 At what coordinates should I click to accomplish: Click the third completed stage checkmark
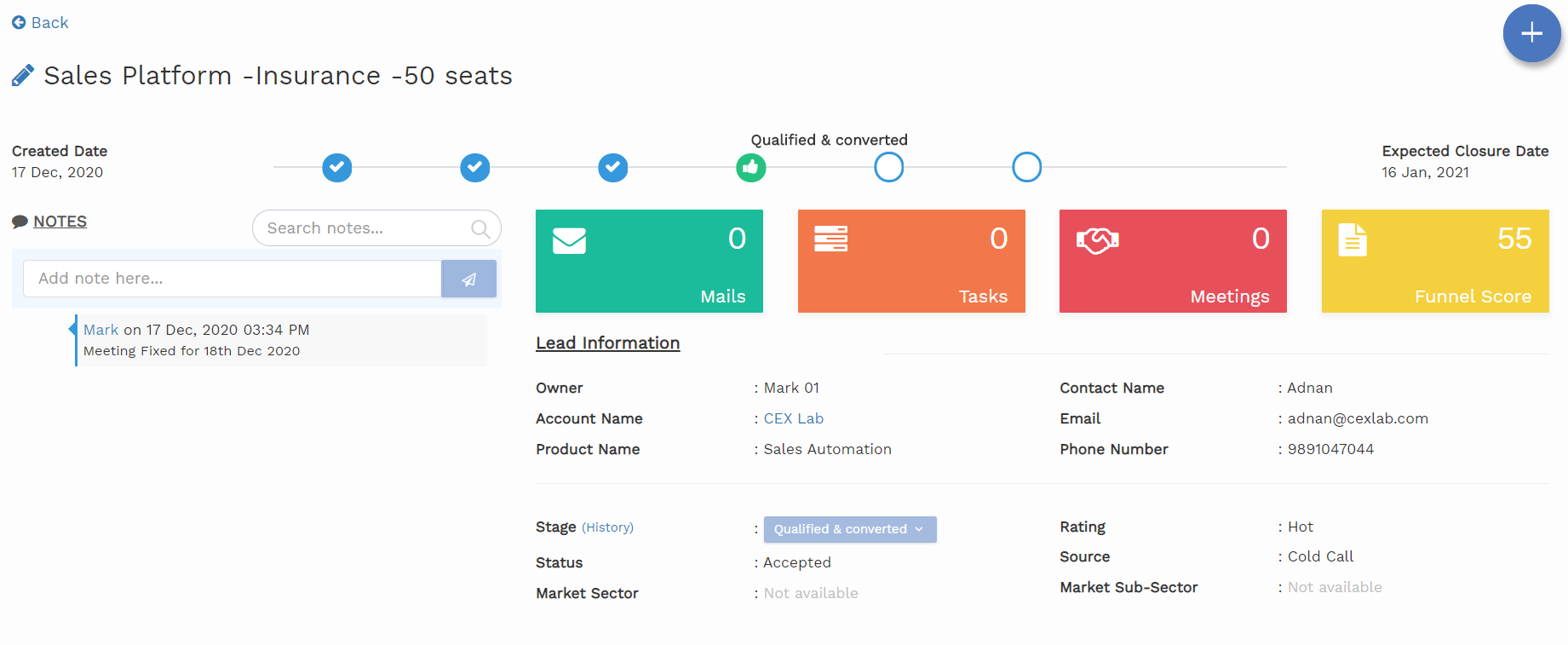pos(613,167)
